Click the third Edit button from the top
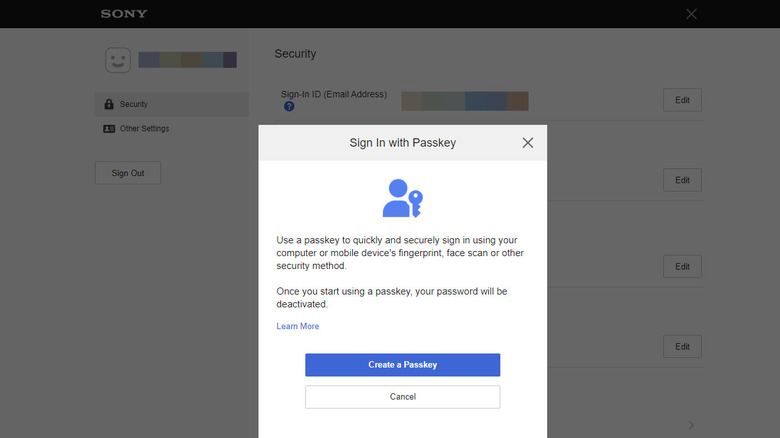This screenshot has width=780, height=438. 682,267
